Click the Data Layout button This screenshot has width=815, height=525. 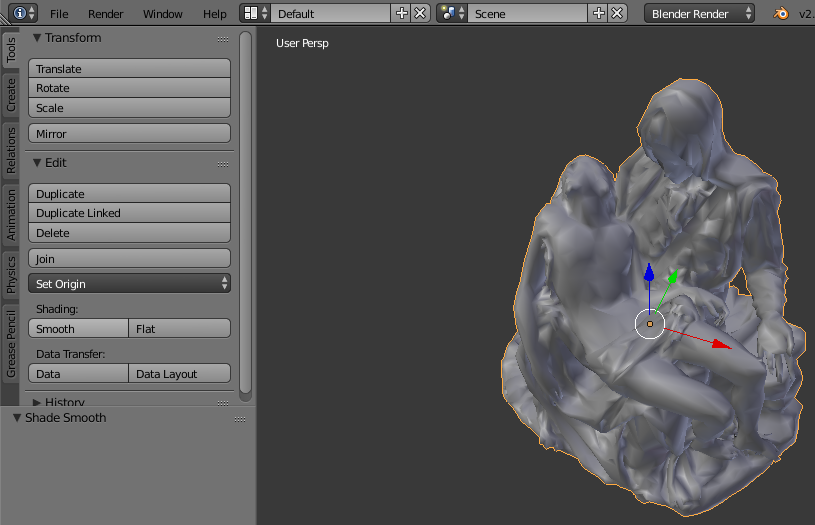click(179, 374)
